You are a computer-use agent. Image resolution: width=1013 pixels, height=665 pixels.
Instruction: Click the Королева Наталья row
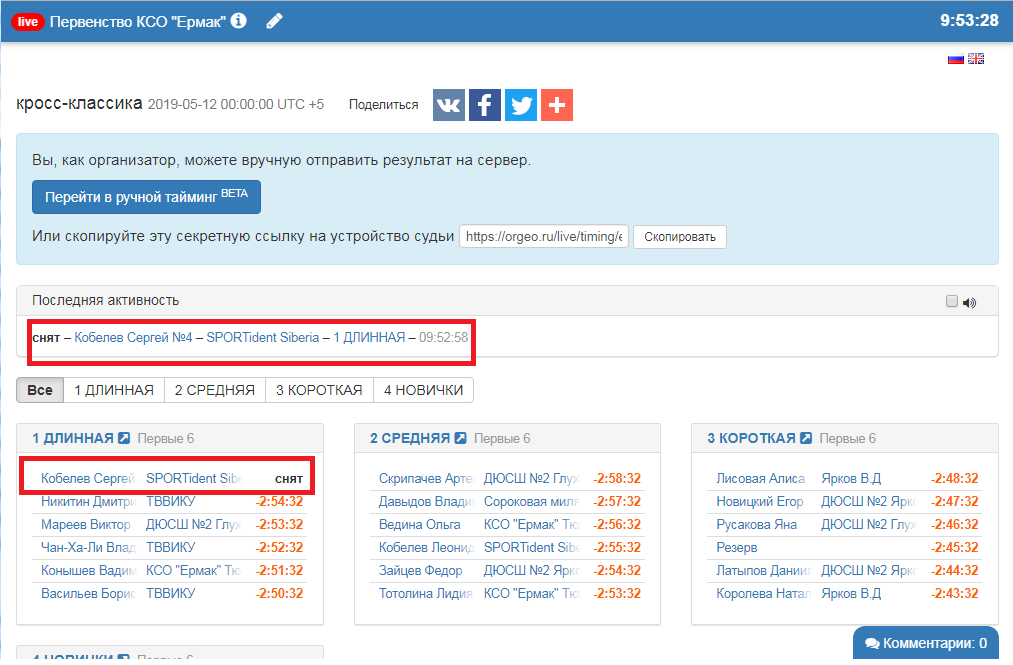[845, 593]
